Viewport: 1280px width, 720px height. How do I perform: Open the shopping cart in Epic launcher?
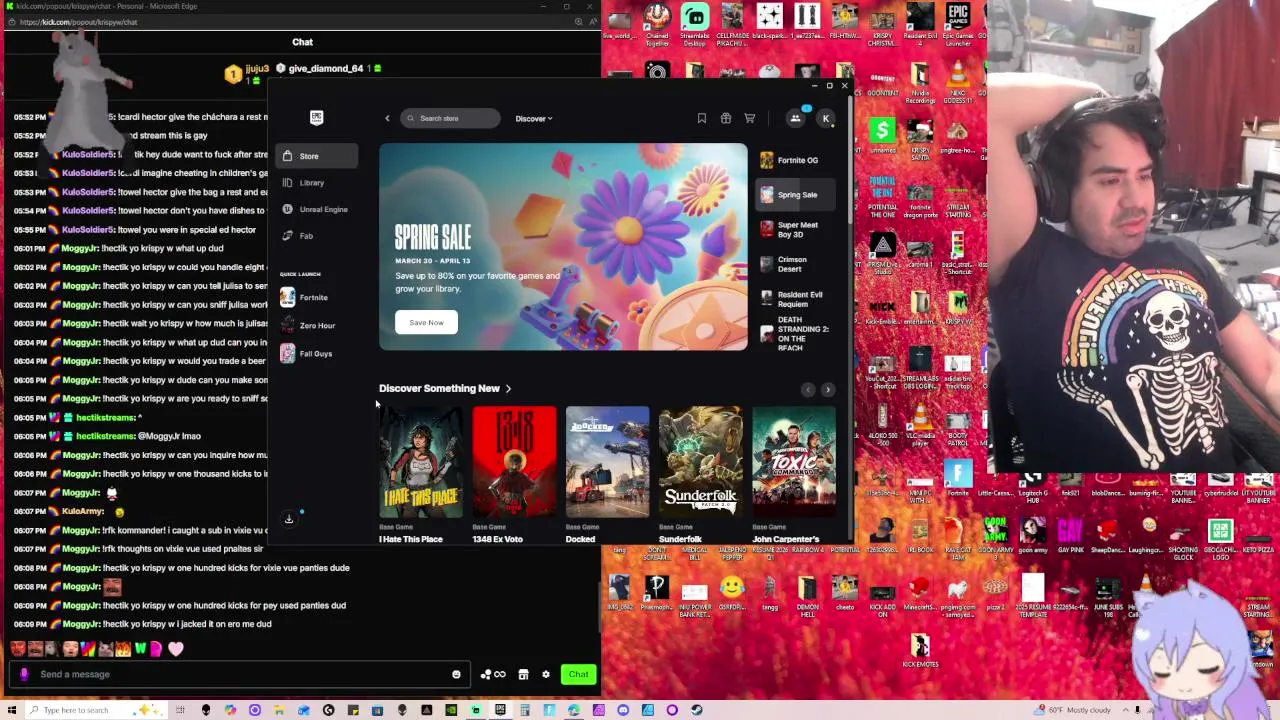tap(749, 118)
